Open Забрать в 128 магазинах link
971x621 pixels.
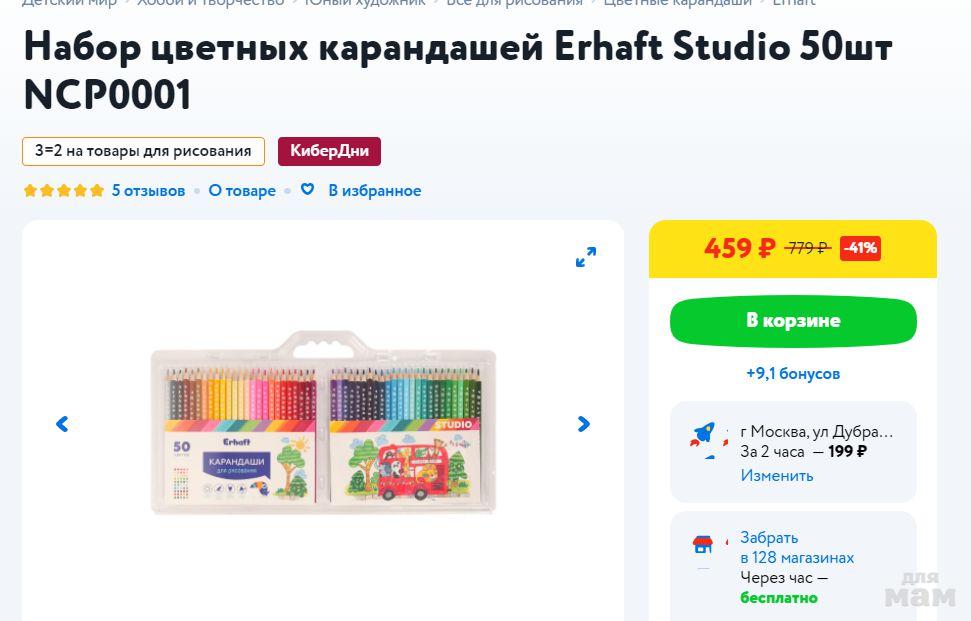click(x=797, y=547)
